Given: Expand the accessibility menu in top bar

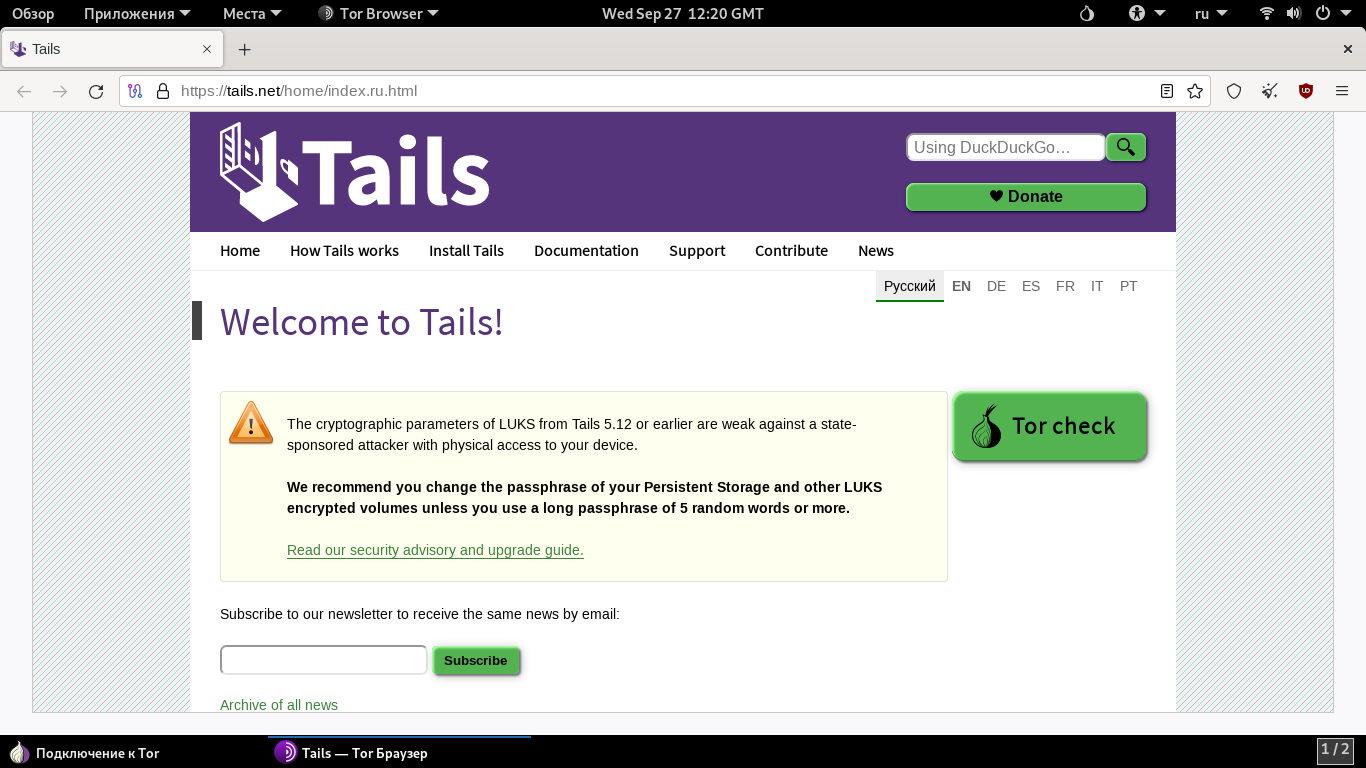Looking at the screenshot, I should 1147,14.
